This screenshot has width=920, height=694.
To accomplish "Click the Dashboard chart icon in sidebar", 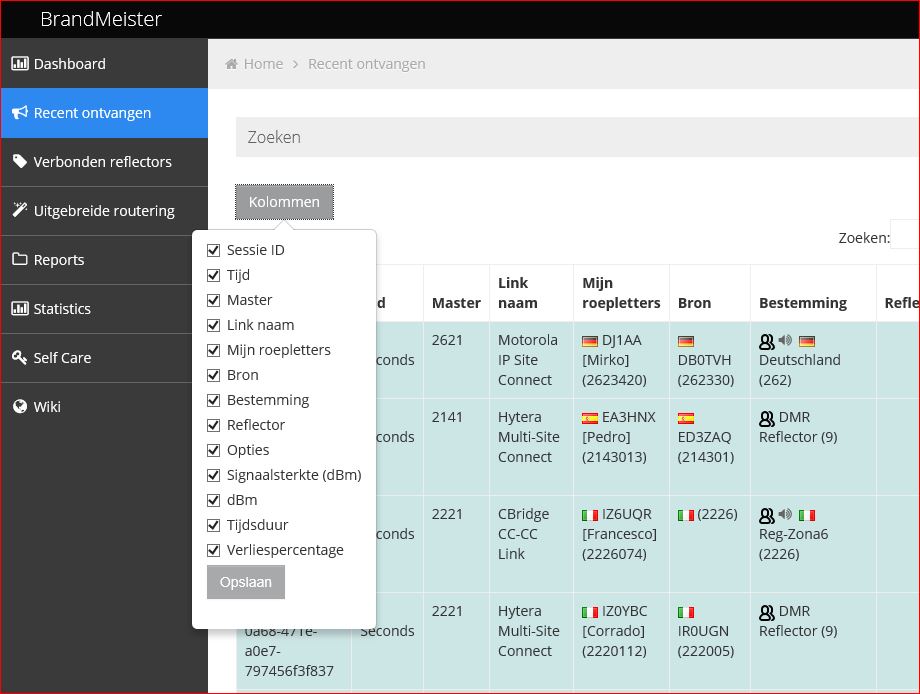I will 19,63.
